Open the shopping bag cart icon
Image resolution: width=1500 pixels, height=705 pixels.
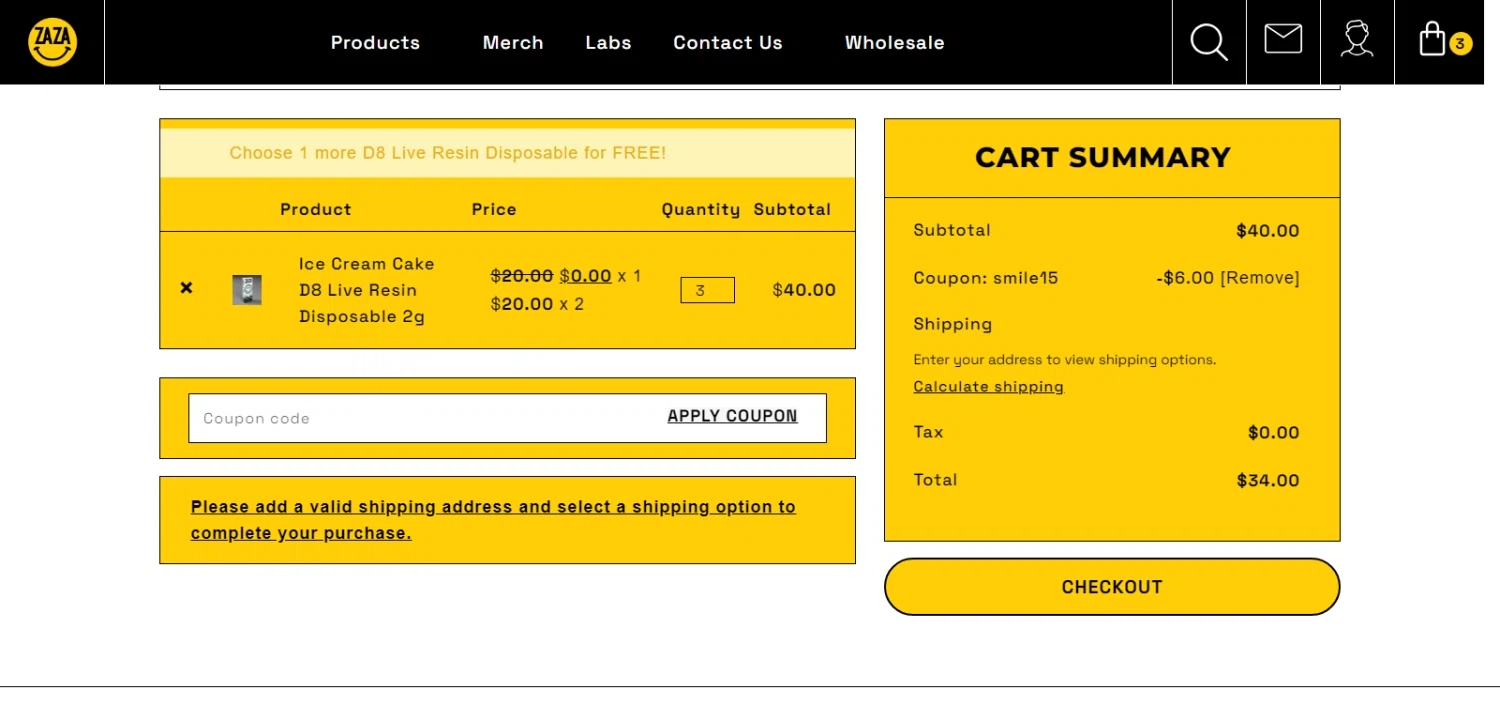pos(1433,39)
